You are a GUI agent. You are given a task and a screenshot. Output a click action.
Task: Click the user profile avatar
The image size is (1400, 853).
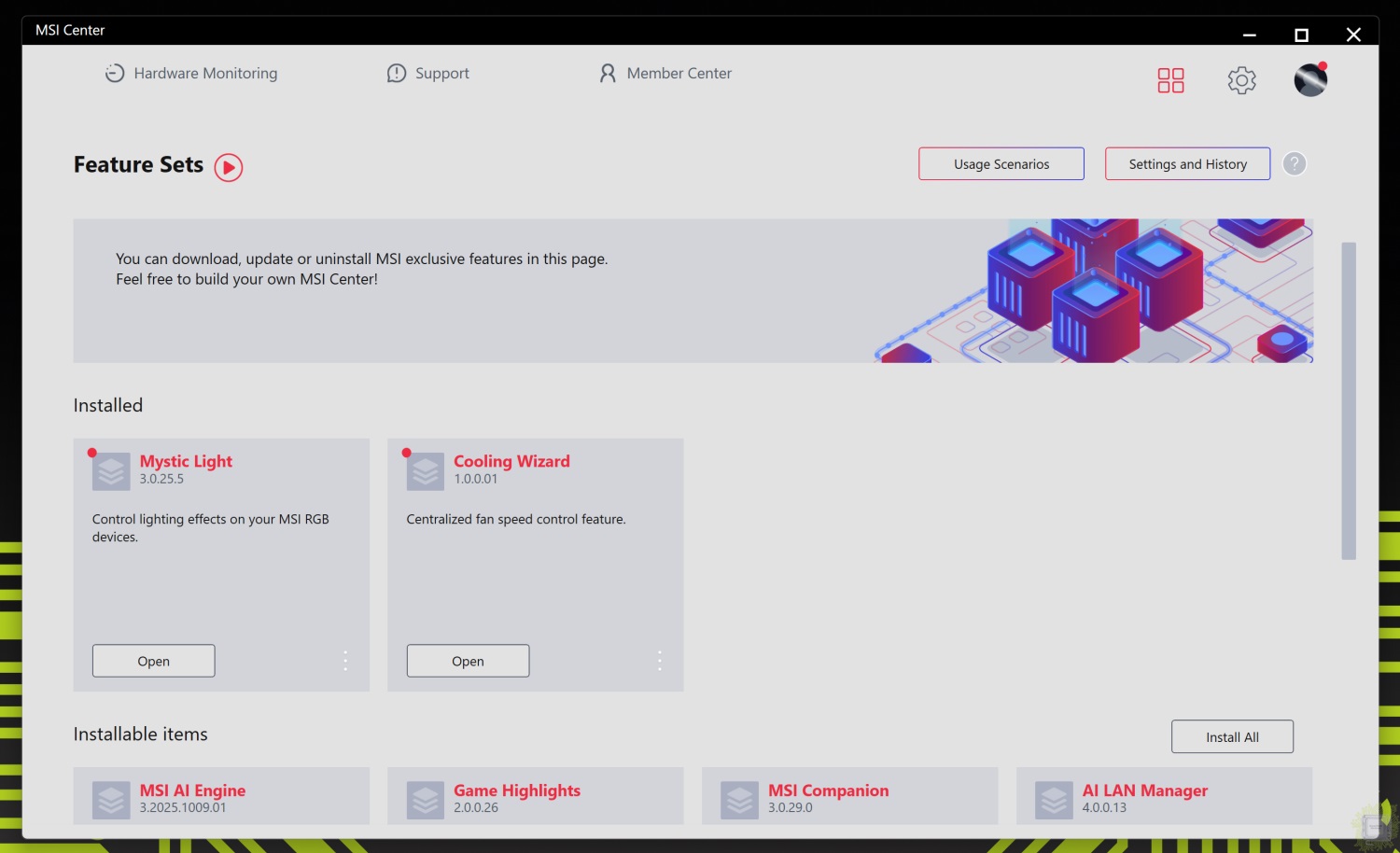(x=1310, y=80)
